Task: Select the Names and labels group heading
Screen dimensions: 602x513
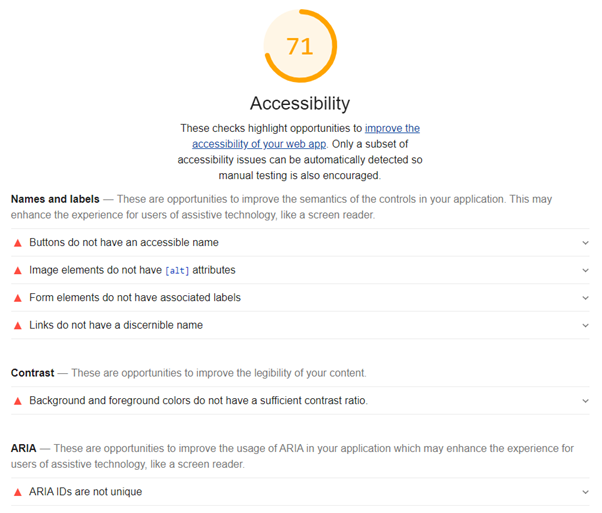Action: [x=55, y=199]
